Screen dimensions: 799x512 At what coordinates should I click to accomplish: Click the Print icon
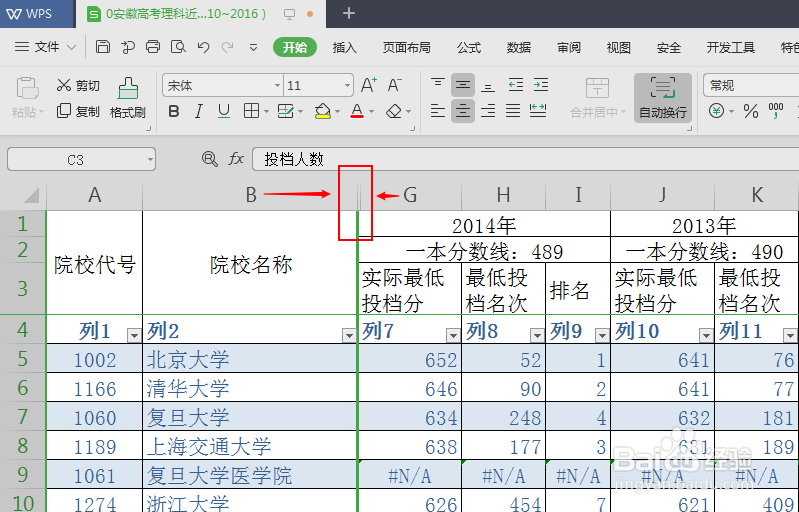[x=153, y=47]
